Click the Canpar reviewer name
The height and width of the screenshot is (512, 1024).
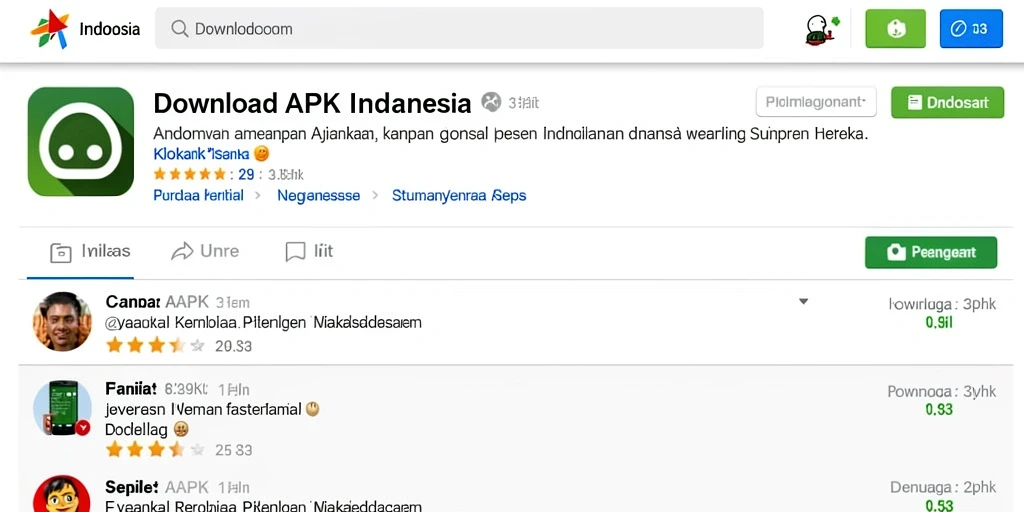pos(133,302)
